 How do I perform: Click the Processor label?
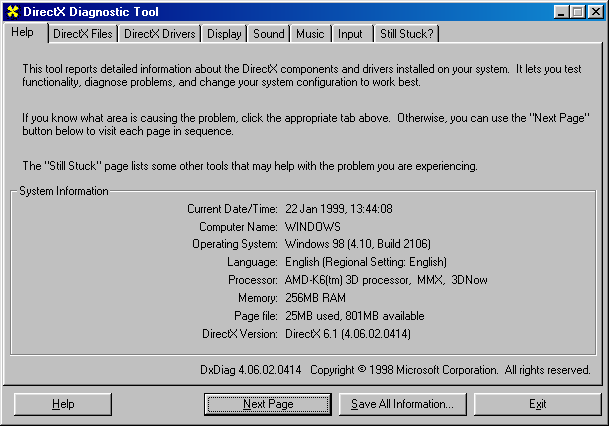click(x=253, y=280)
